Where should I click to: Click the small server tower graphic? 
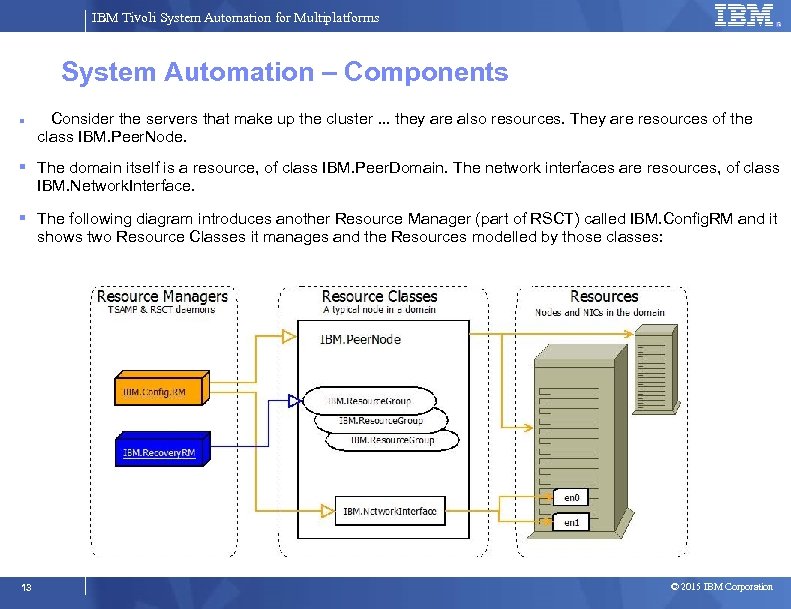click(656, 369)
